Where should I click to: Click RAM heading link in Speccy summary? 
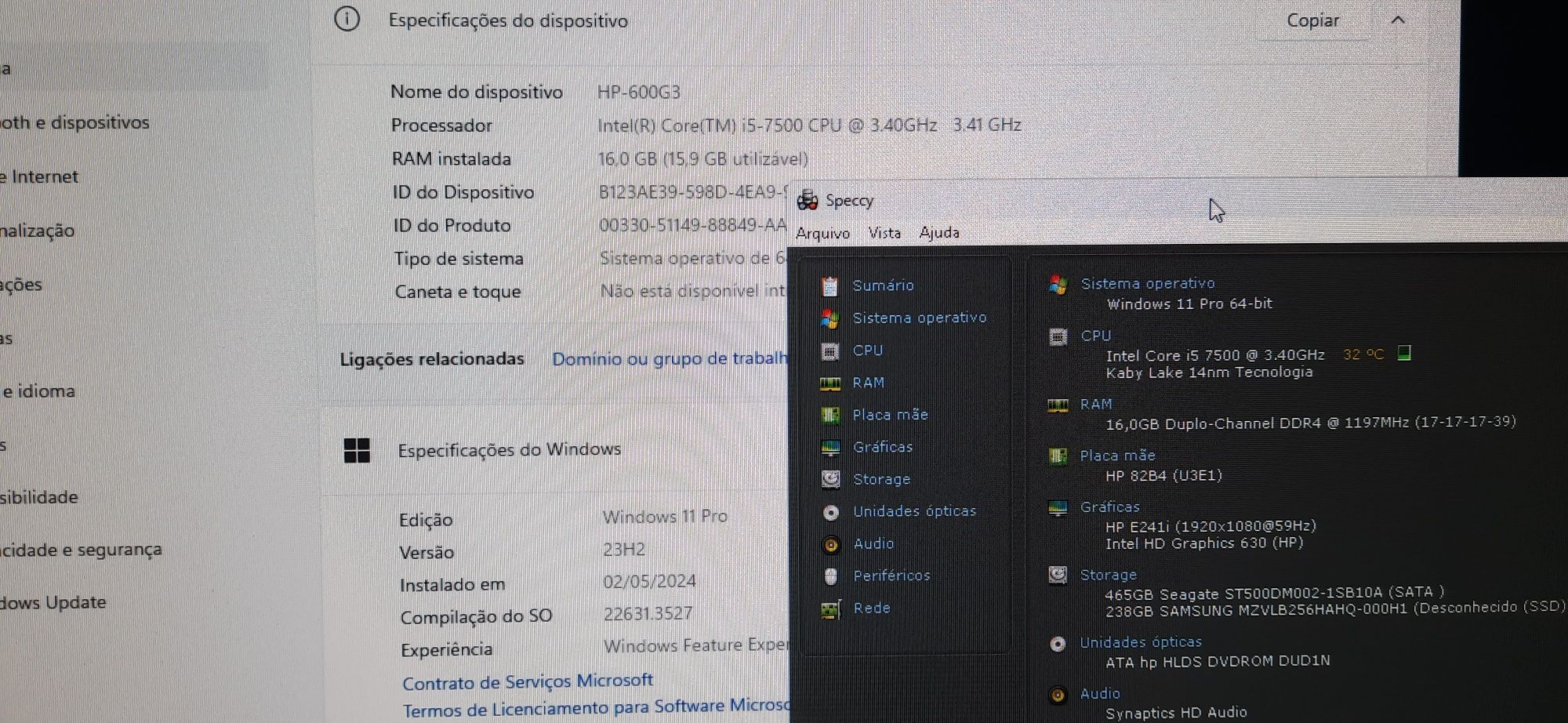click(1096, 404)
